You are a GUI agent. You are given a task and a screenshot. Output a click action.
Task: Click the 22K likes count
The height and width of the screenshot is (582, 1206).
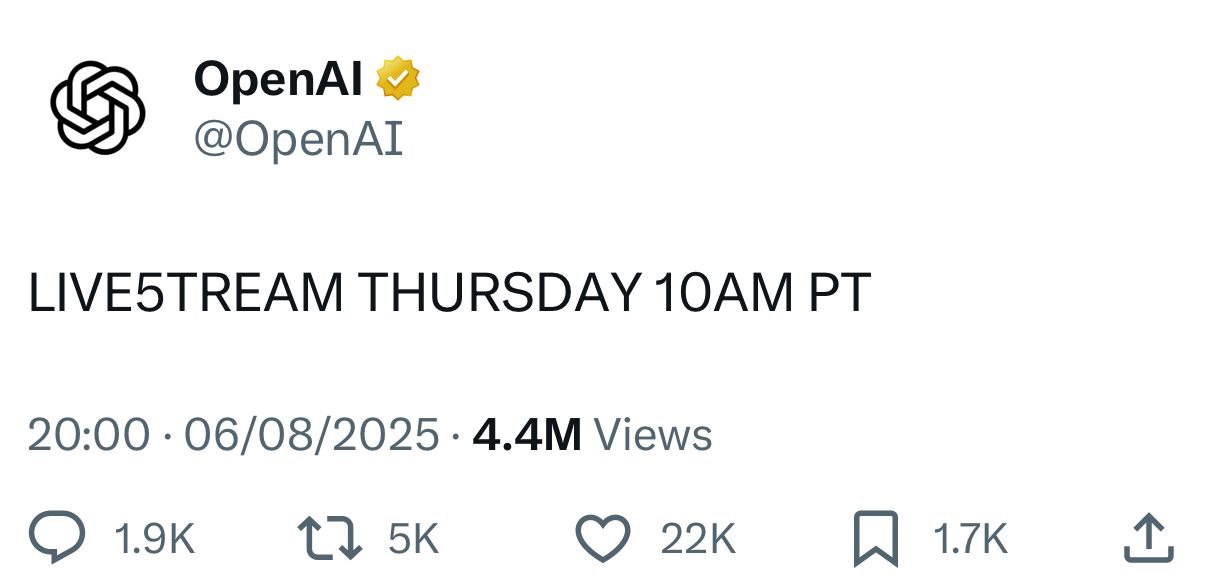(697, 540)
